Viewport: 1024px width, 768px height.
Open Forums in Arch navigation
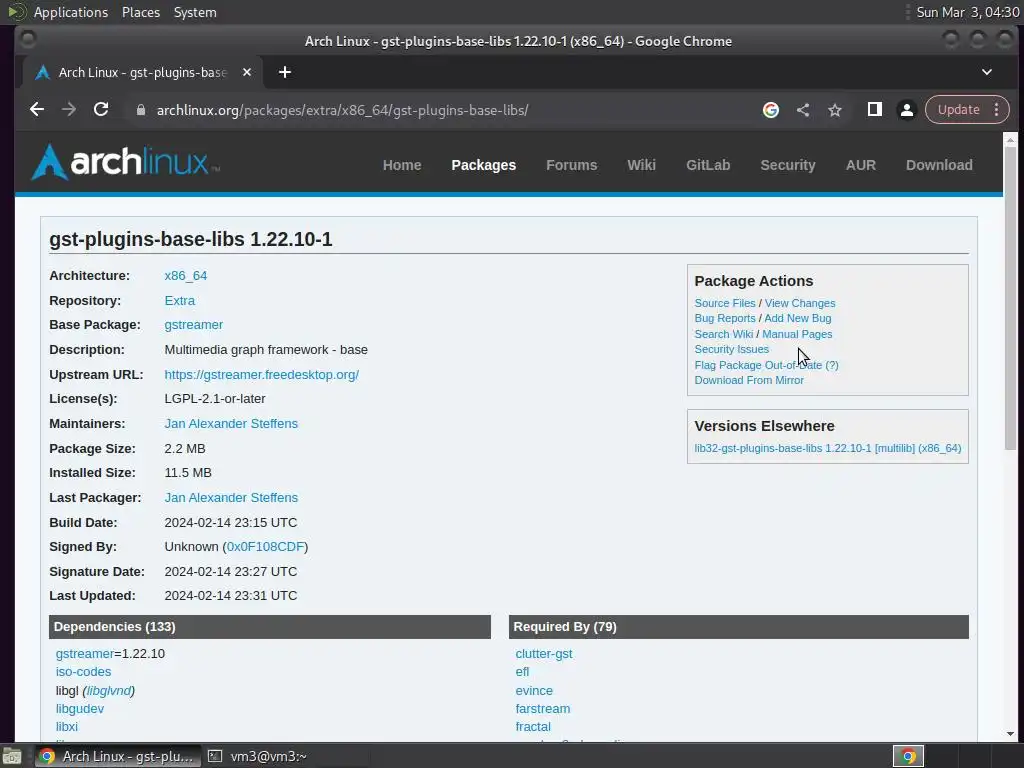pos(571,165)
